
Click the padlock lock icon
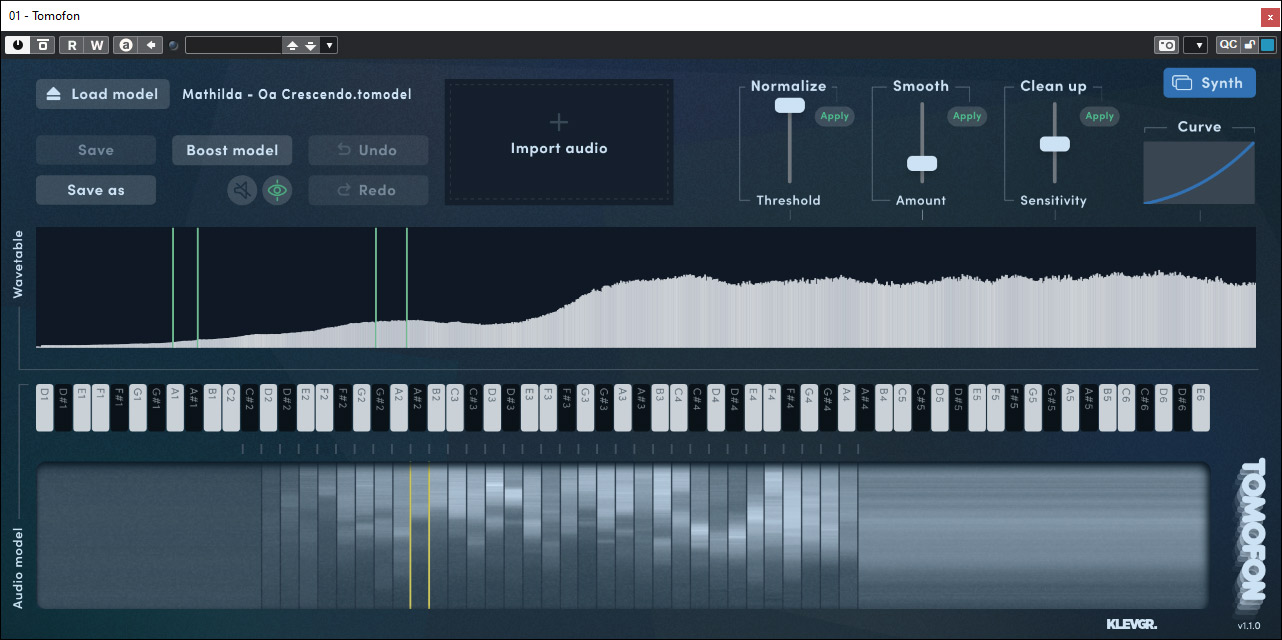click(1249, 45)
